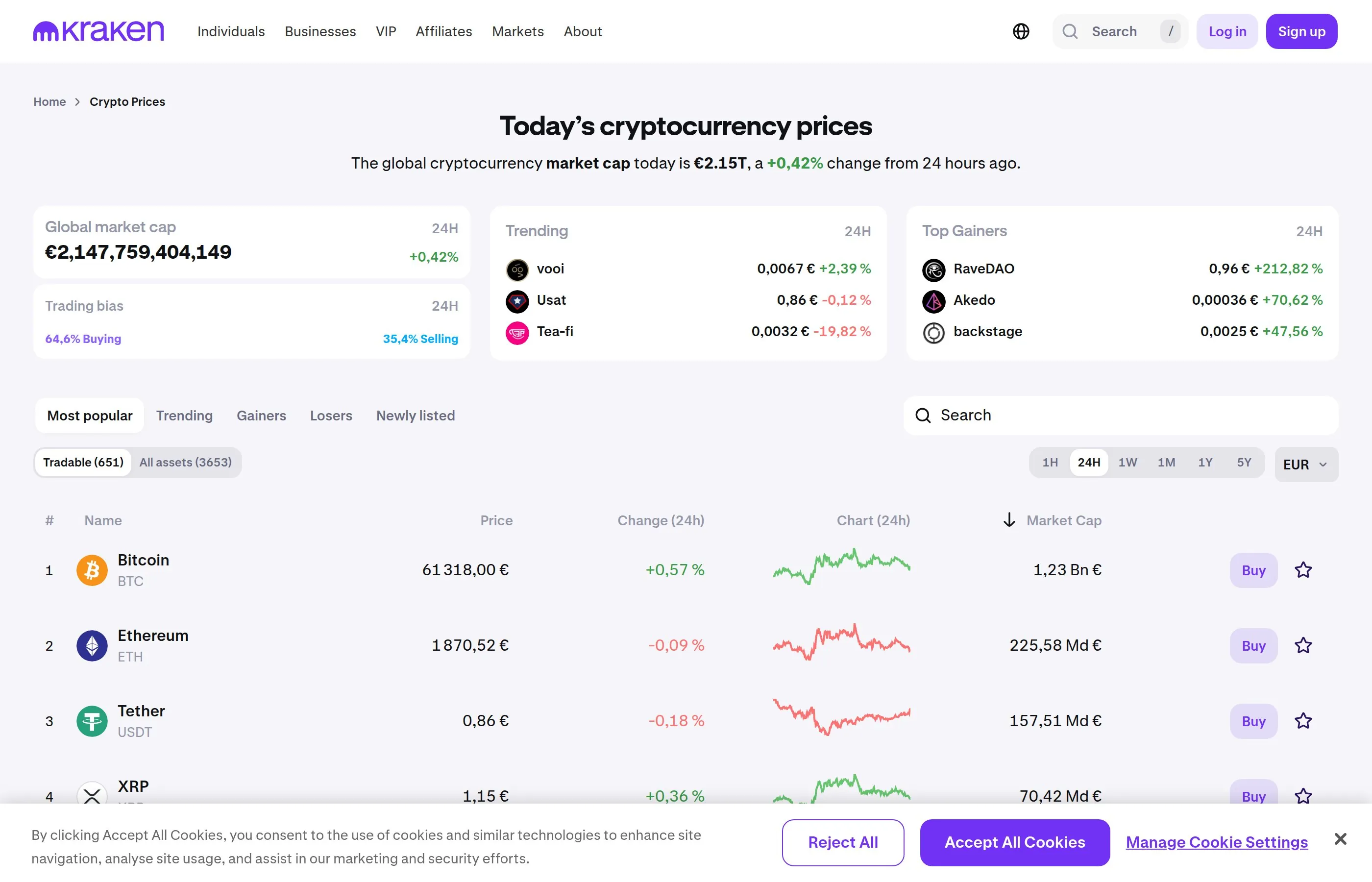
Task: Favorite Bitcoin using its star icon
Action: click(1303, 570)
